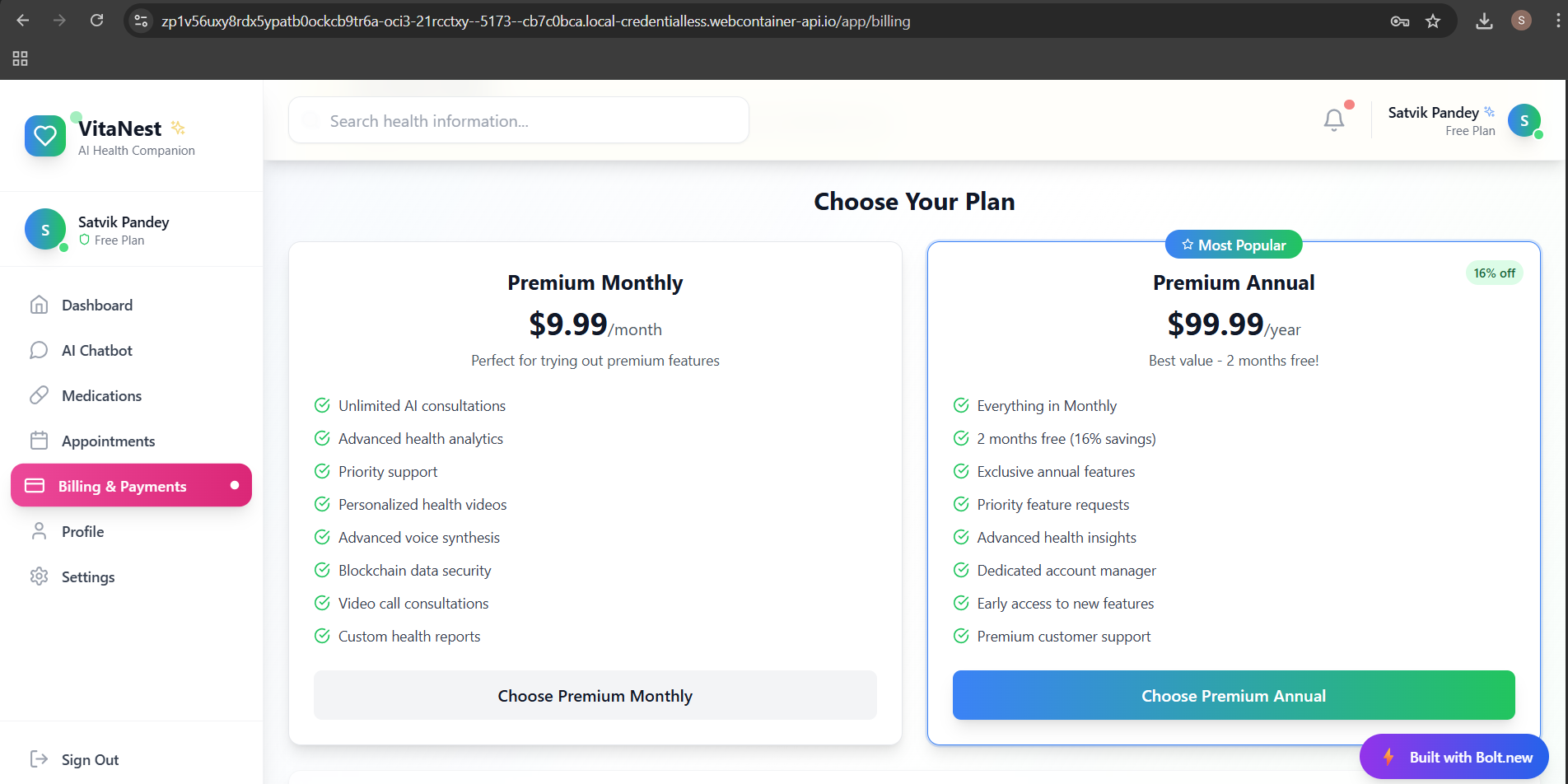1568x784 pixels.
Task: Choose Premium Annual plan button
Action: 1234,695
